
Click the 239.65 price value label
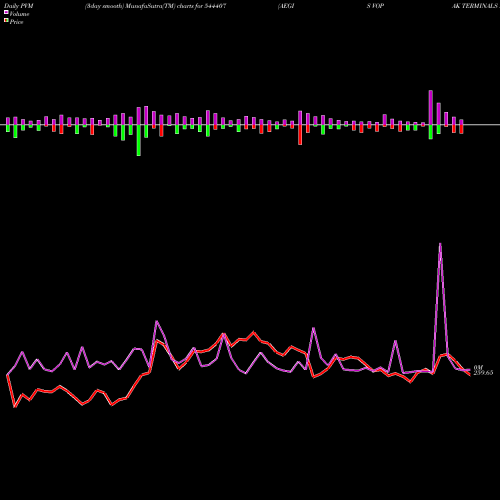pyautogui.click(x=483, y=373)
